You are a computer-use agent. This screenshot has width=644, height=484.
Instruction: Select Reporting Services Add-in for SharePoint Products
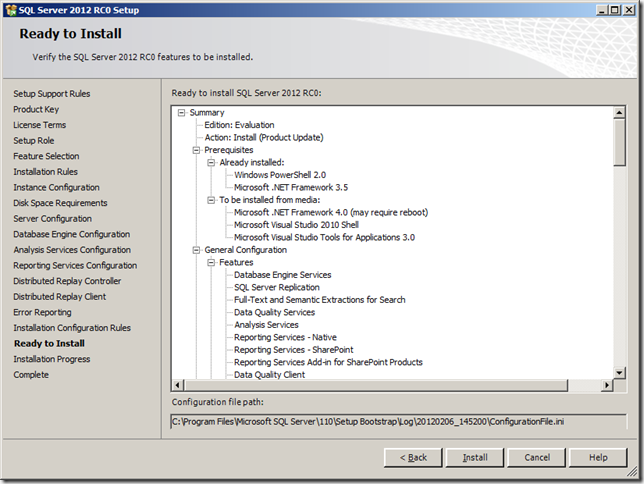point(328,362)
